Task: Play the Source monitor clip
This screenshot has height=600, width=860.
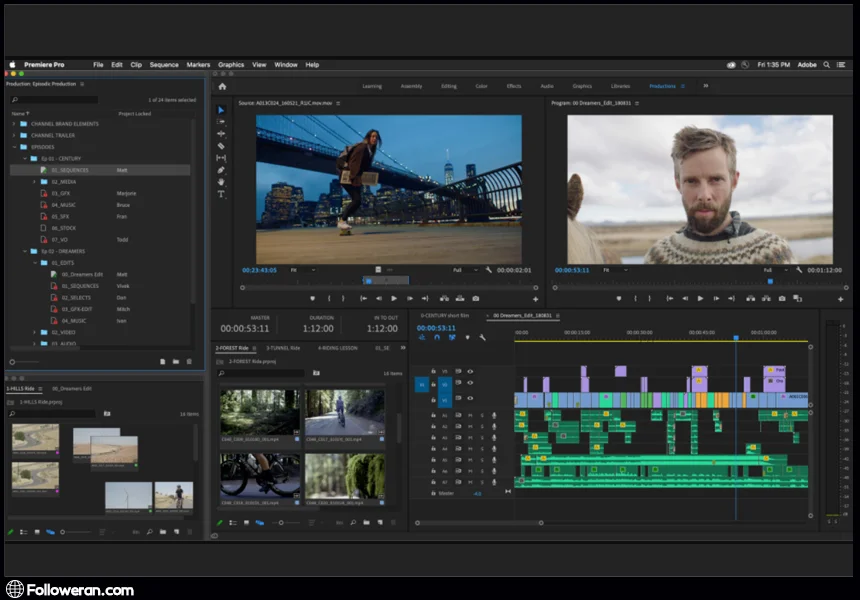Action: pos(394,298)
